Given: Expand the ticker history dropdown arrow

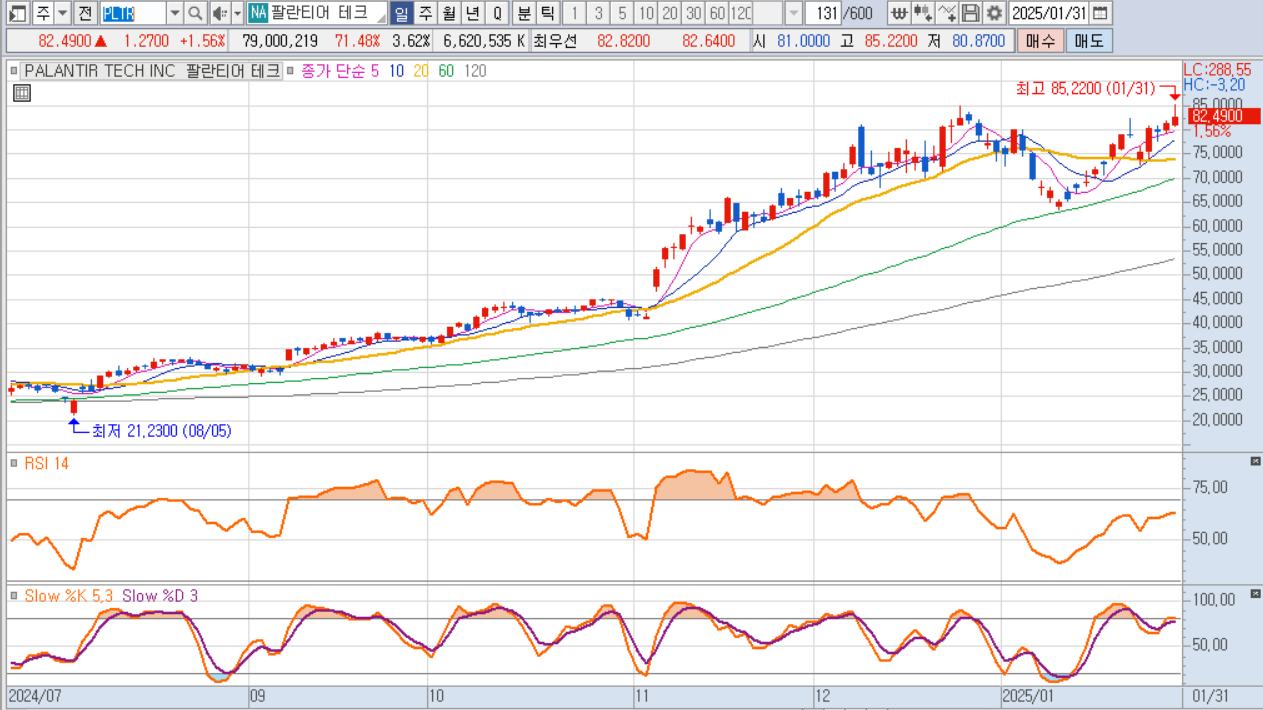Looking at the screenshot, I should tap(175, 13).
